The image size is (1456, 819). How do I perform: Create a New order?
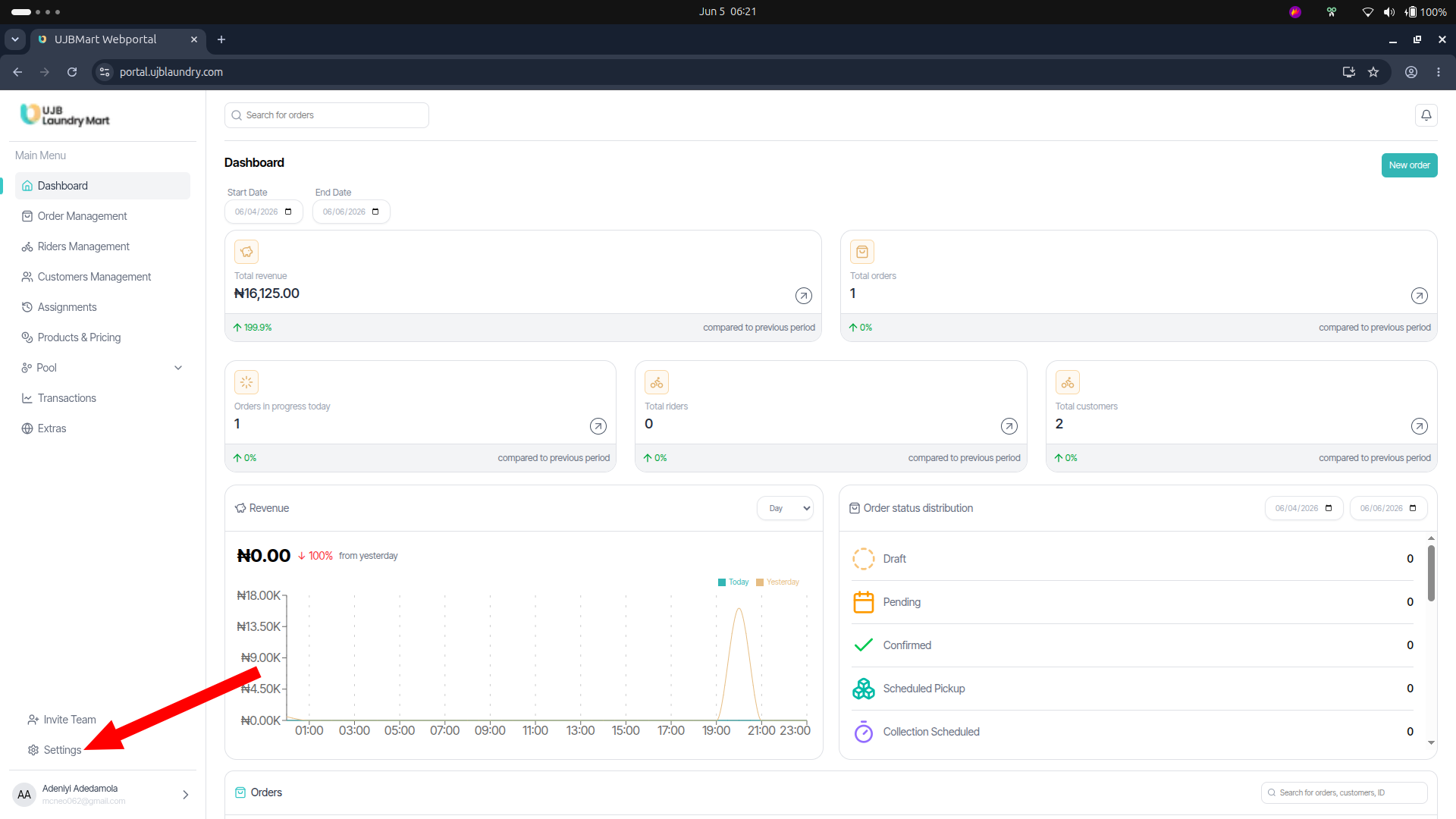pyautogui.click(x=1409, y=165)
